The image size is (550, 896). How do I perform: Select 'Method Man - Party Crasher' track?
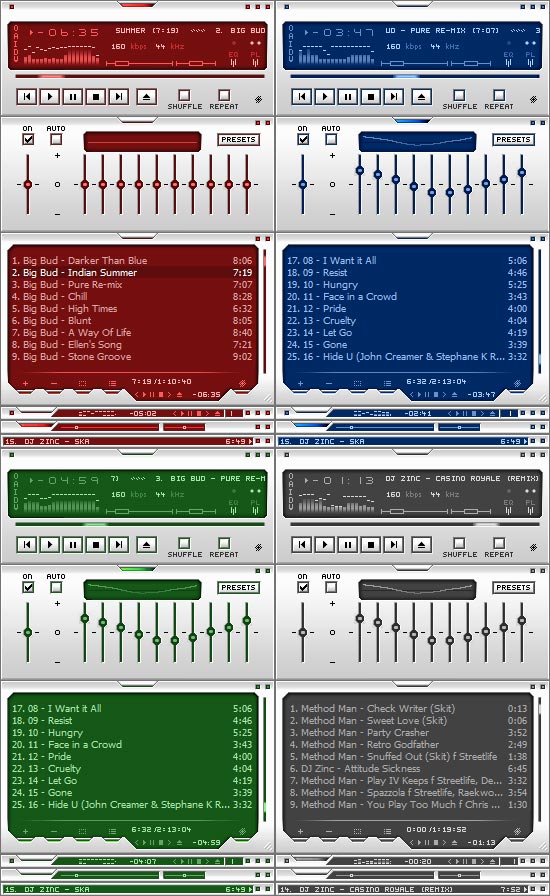(406, 733)
